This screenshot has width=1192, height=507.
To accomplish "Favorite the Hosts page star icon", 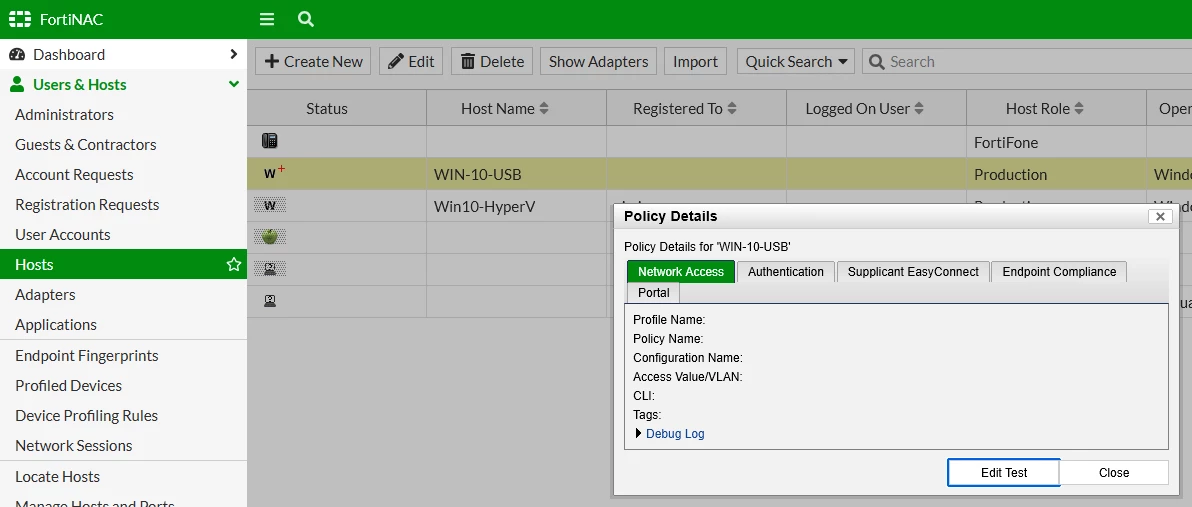I will (233, 265).
